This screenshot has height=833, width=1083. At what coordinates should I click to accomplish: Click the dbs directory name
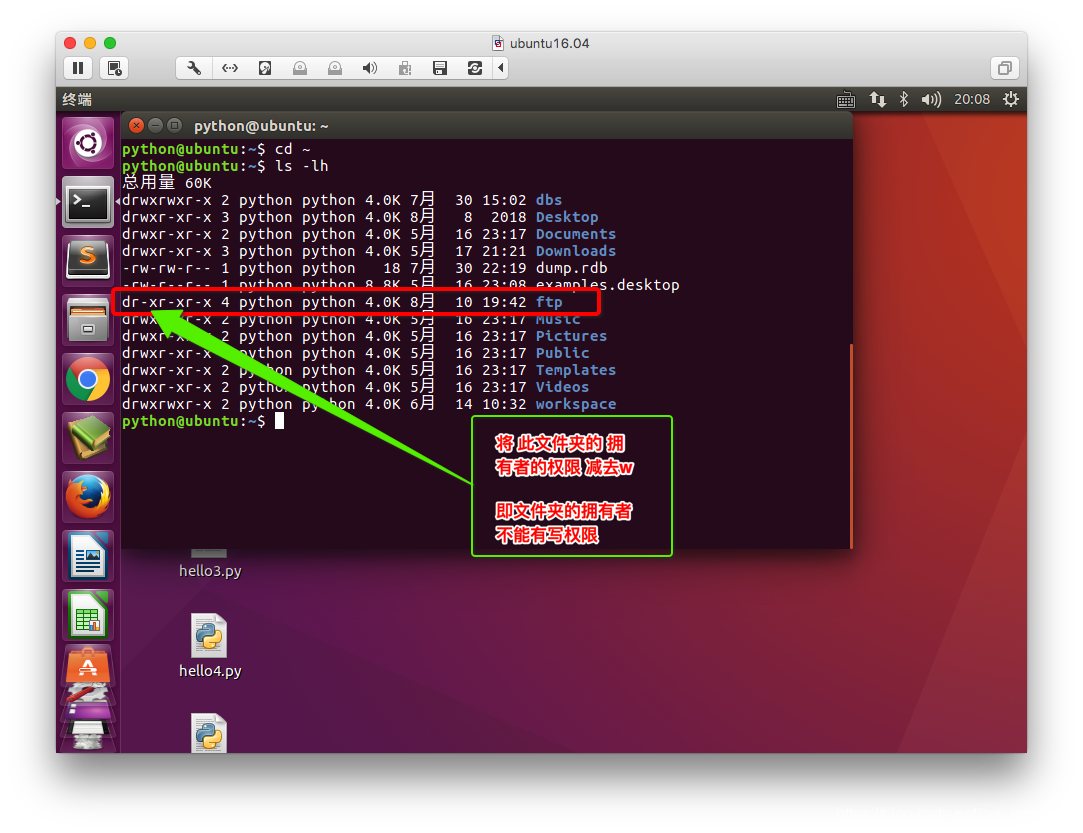click(x=549, y=200)
